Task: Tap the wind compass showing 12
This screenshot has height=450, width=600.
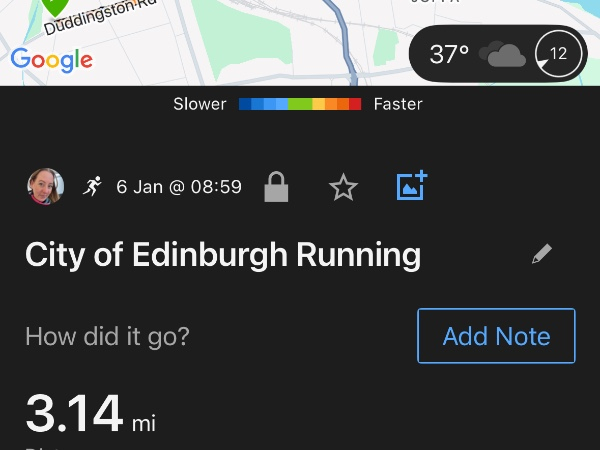Action: (x=556, y=54)
